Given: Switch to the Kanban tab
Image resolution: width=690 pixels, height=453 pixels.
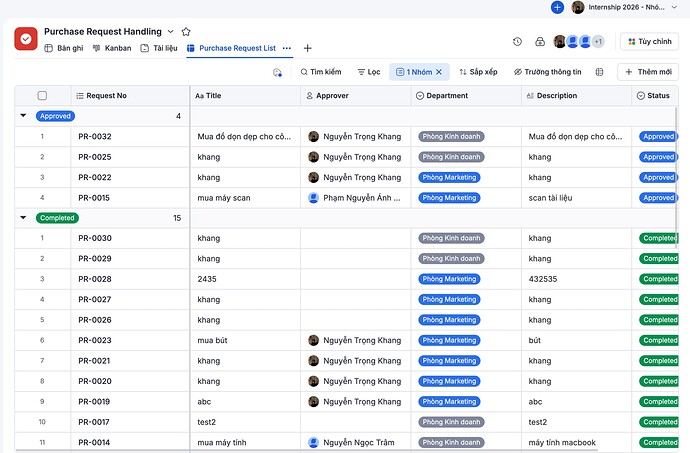Looking at the screenshot, I should (112, 48).
